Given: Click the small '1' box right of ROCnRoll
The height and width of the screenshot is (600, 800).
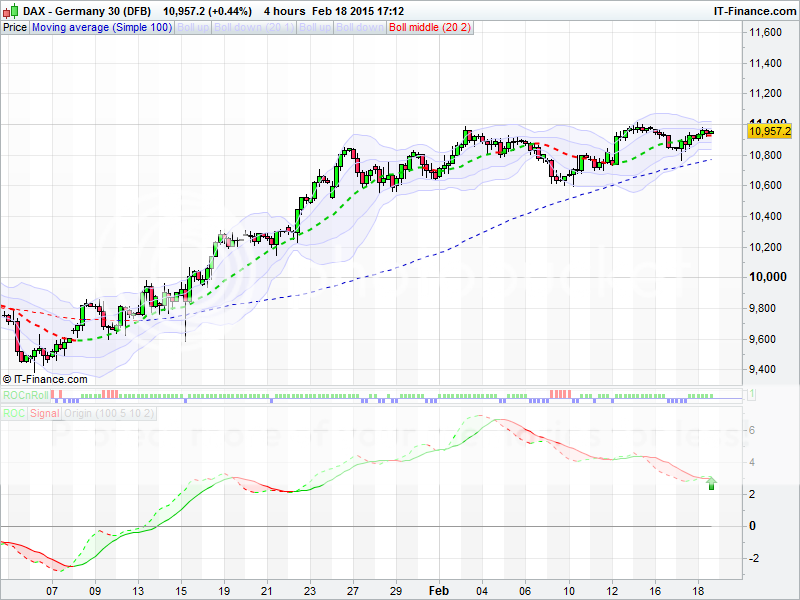Looking at the screenshot, I should 750,397.
